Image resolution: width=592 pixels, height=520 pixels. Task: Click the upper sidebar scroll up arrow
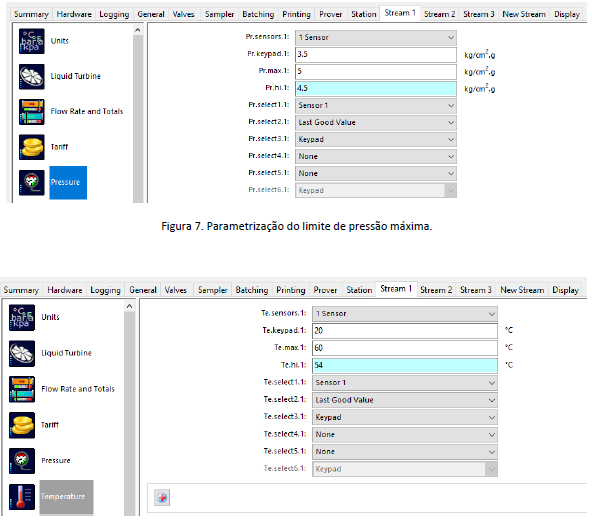coord(138,30)
